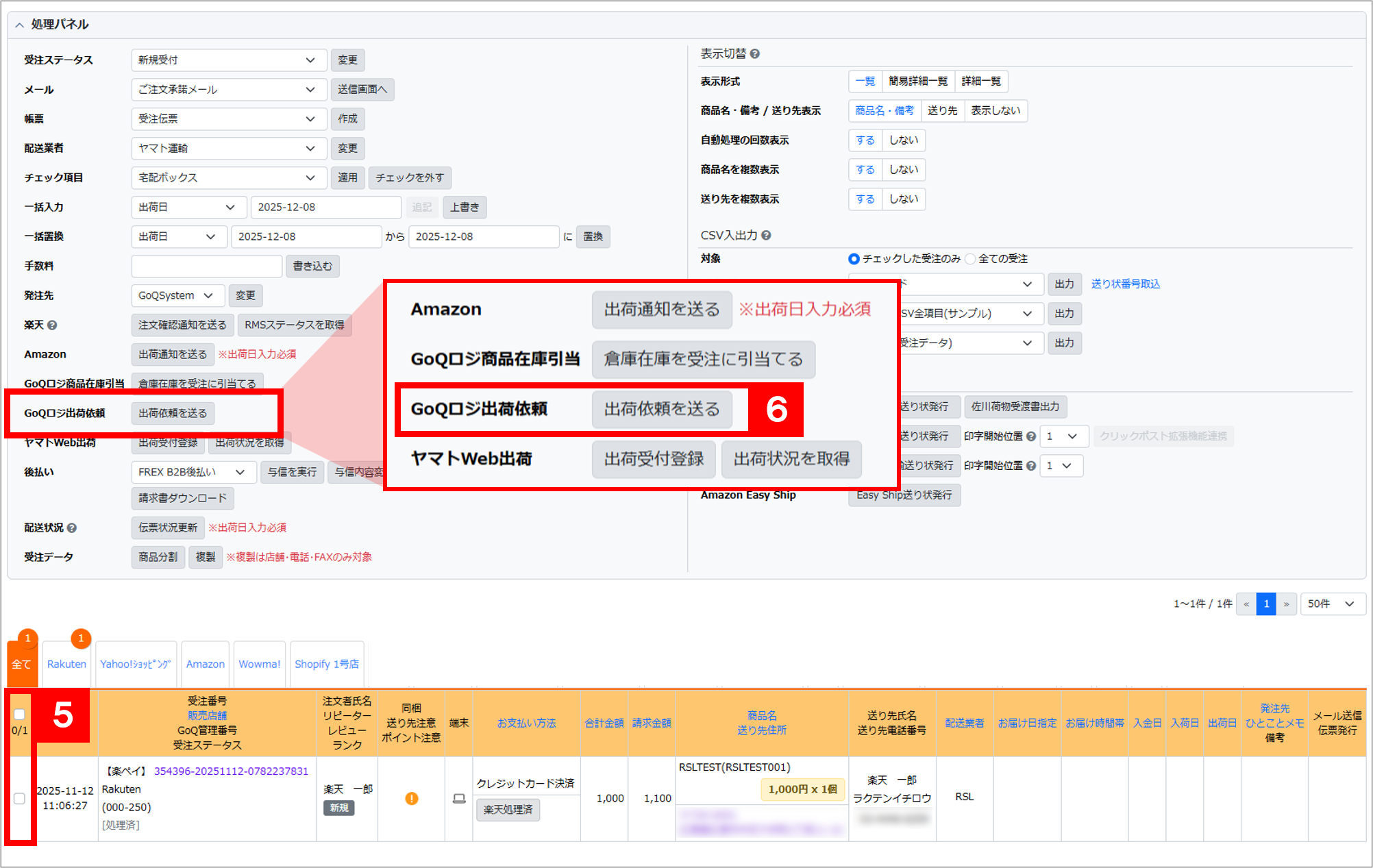Check the Rakuten order row checkbox
Image resolution: width=1373 pixels, height=868 pixels.
pos(19,798)
